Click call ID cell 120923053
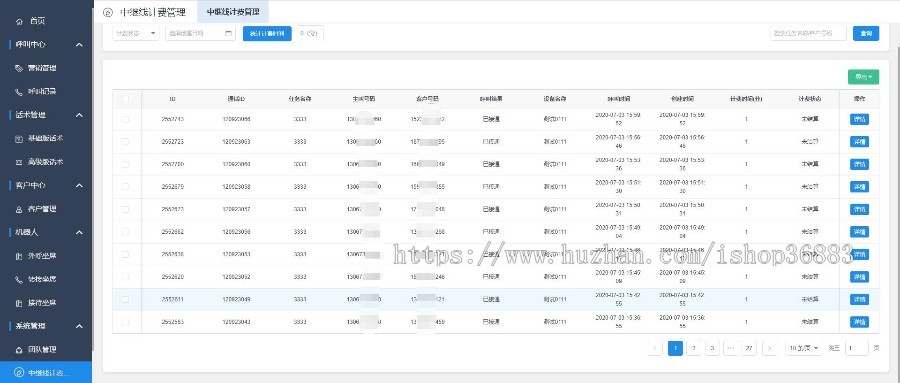This screenshot has height=383, width=900. [x=236, y=254]
